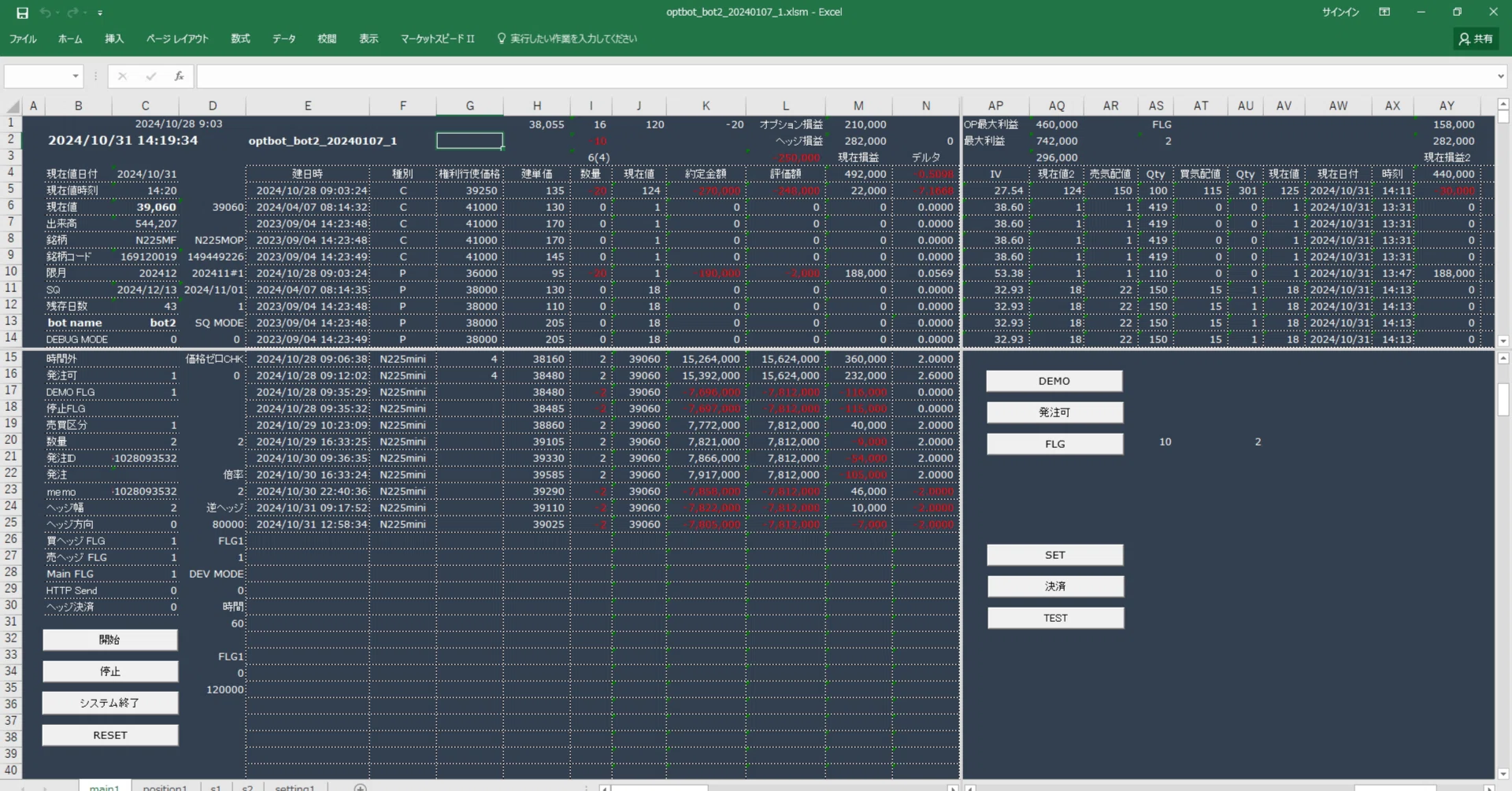Click the Undo arrow icon
1512x791 pixels.
46,13
